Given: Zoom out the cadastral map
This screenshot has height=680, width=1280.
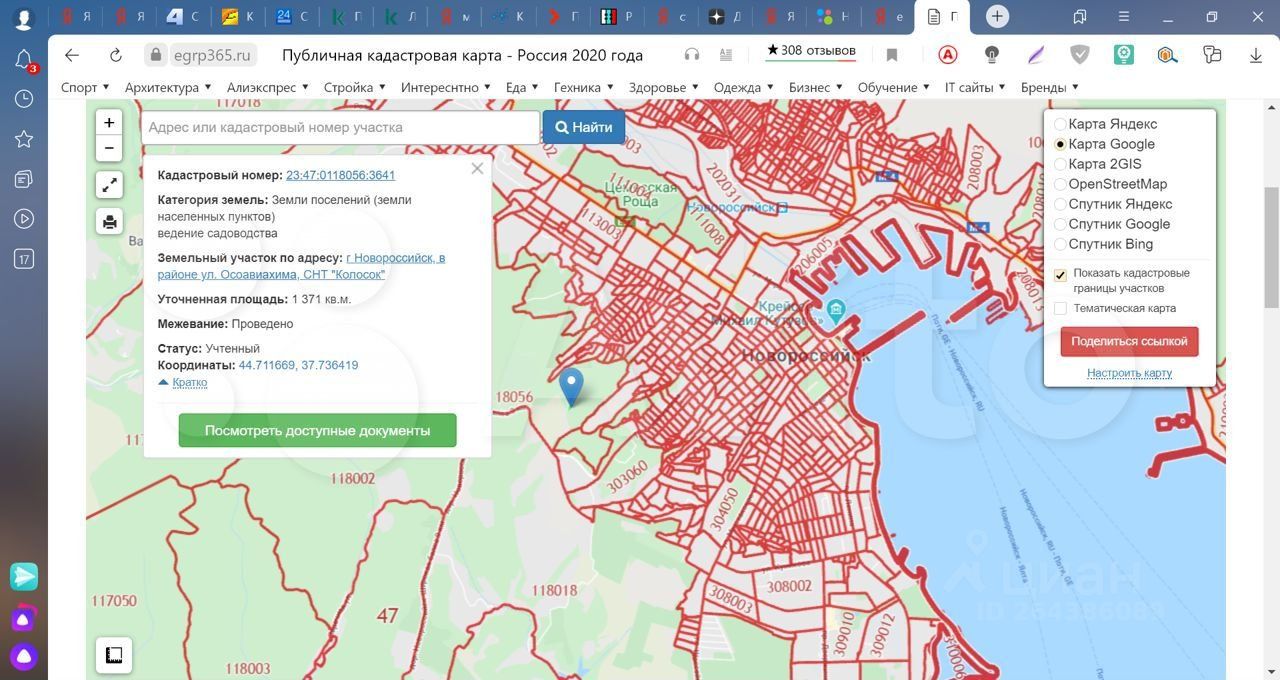Looking at the screenshot, I should coord(109,148).
